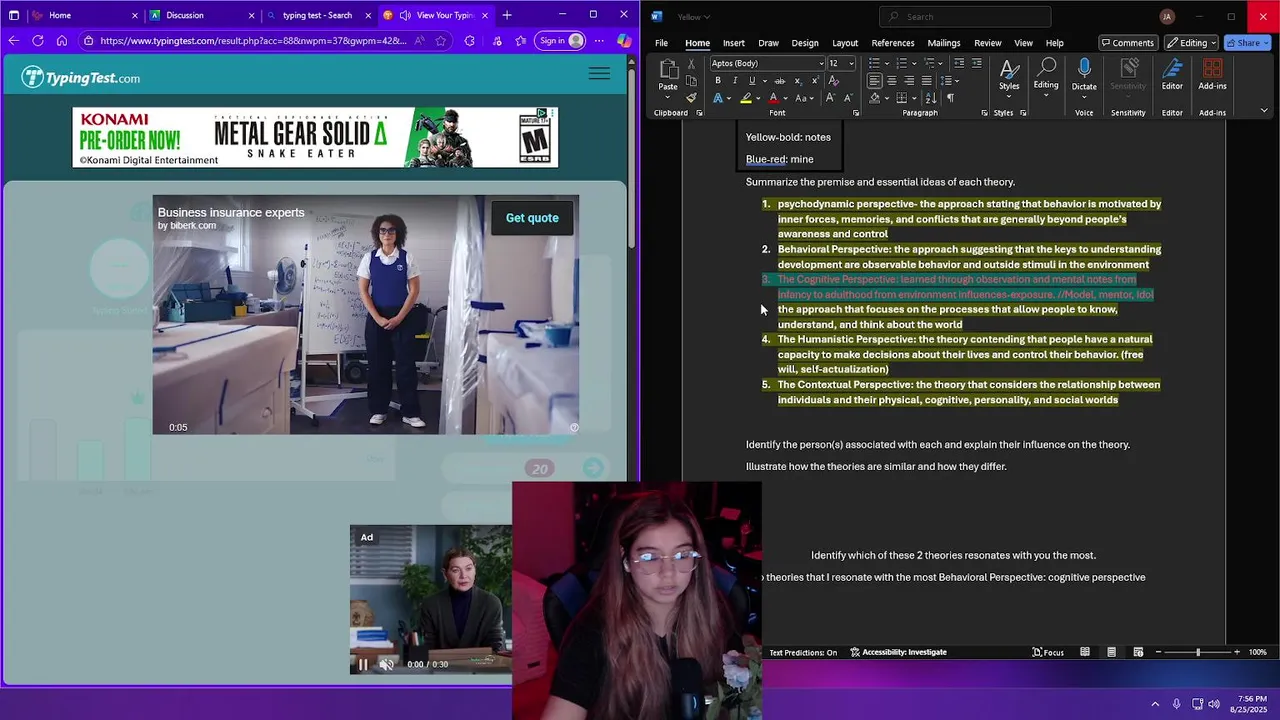Apply superscript formatting in Word
1280x720 pixels.
(816, 81)
